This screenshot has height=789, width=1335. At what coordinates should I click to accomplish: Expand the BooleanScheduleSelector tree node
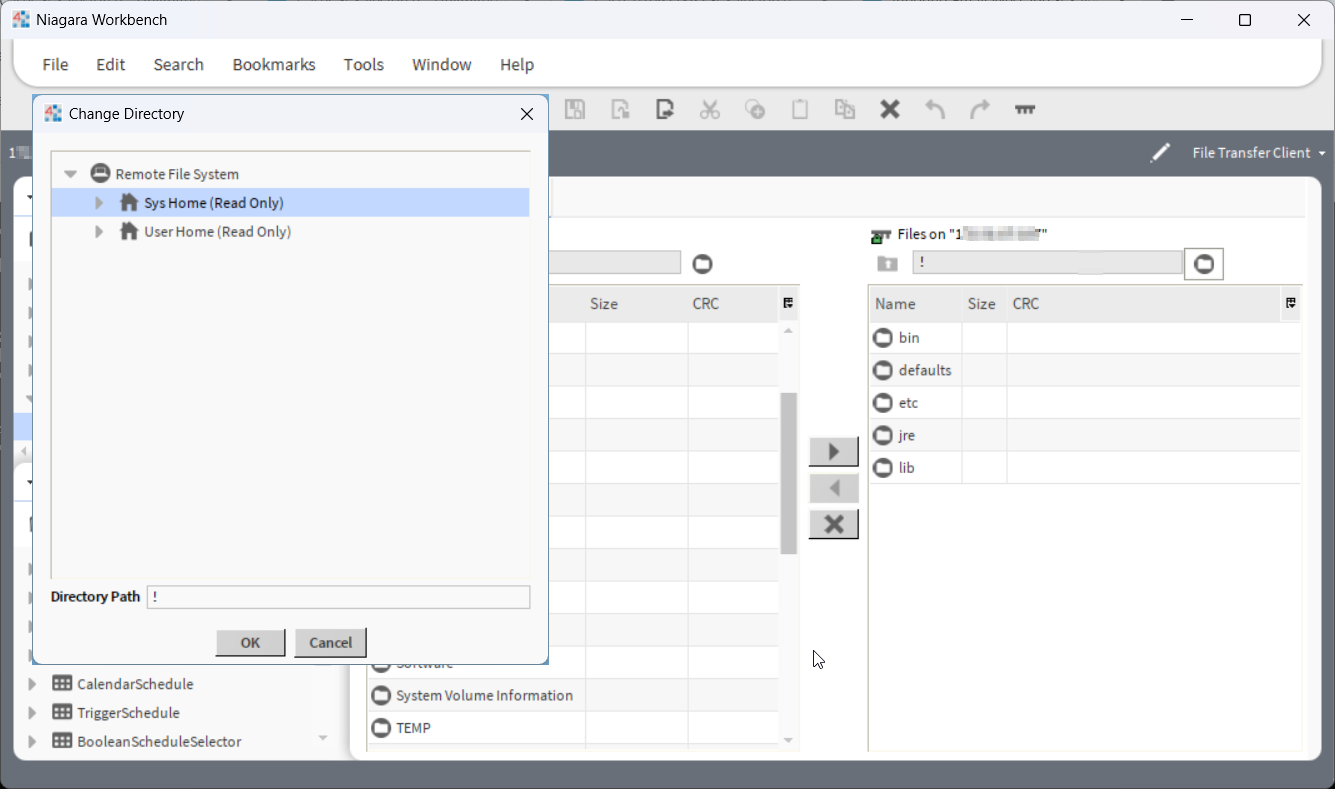(x=32, y=742)
